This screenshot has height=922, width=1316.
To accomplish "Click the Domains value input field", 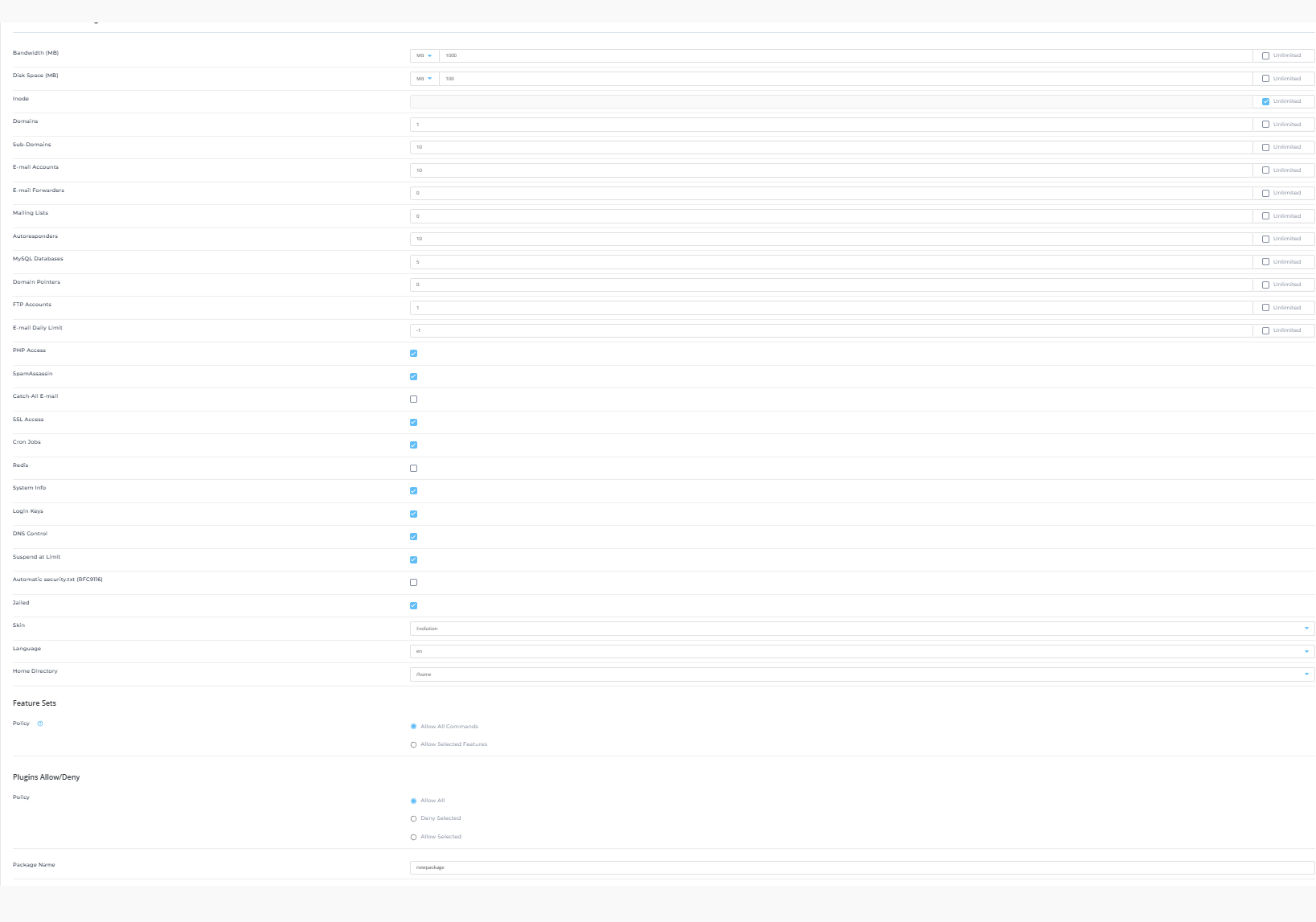I will (830, 125).
